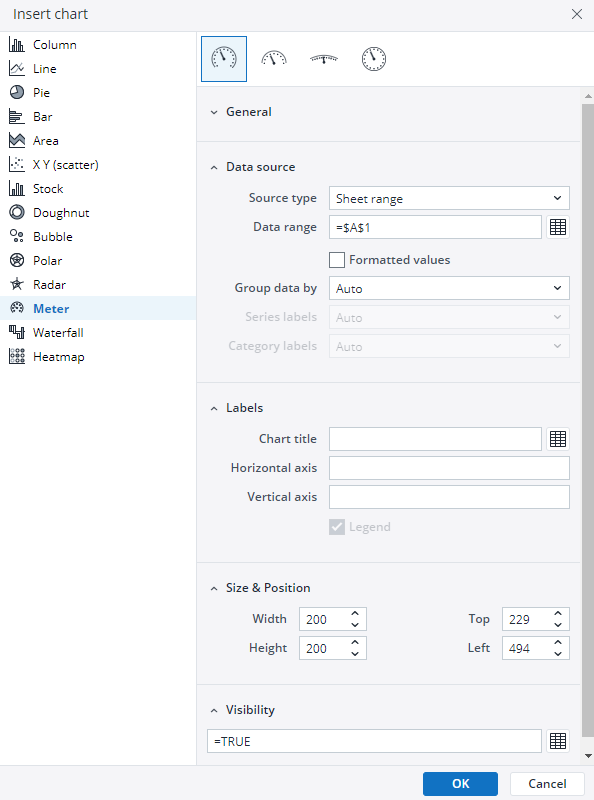Increase the Width value with up arrow
The width and height of the screenshot is (594, 800).
click(x=355, y=613)
